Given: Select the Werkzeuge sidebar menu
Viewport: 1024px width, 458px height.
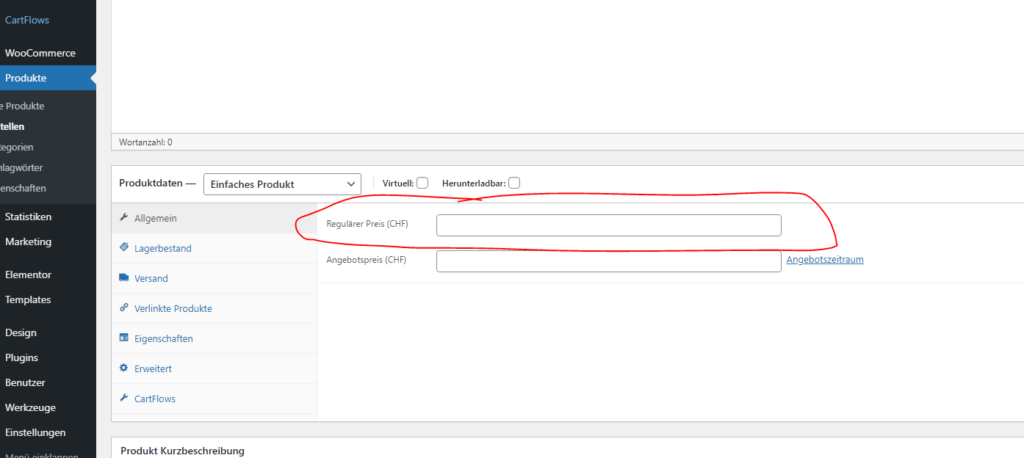Looking at the screenshot, I should tap(30, 407).
